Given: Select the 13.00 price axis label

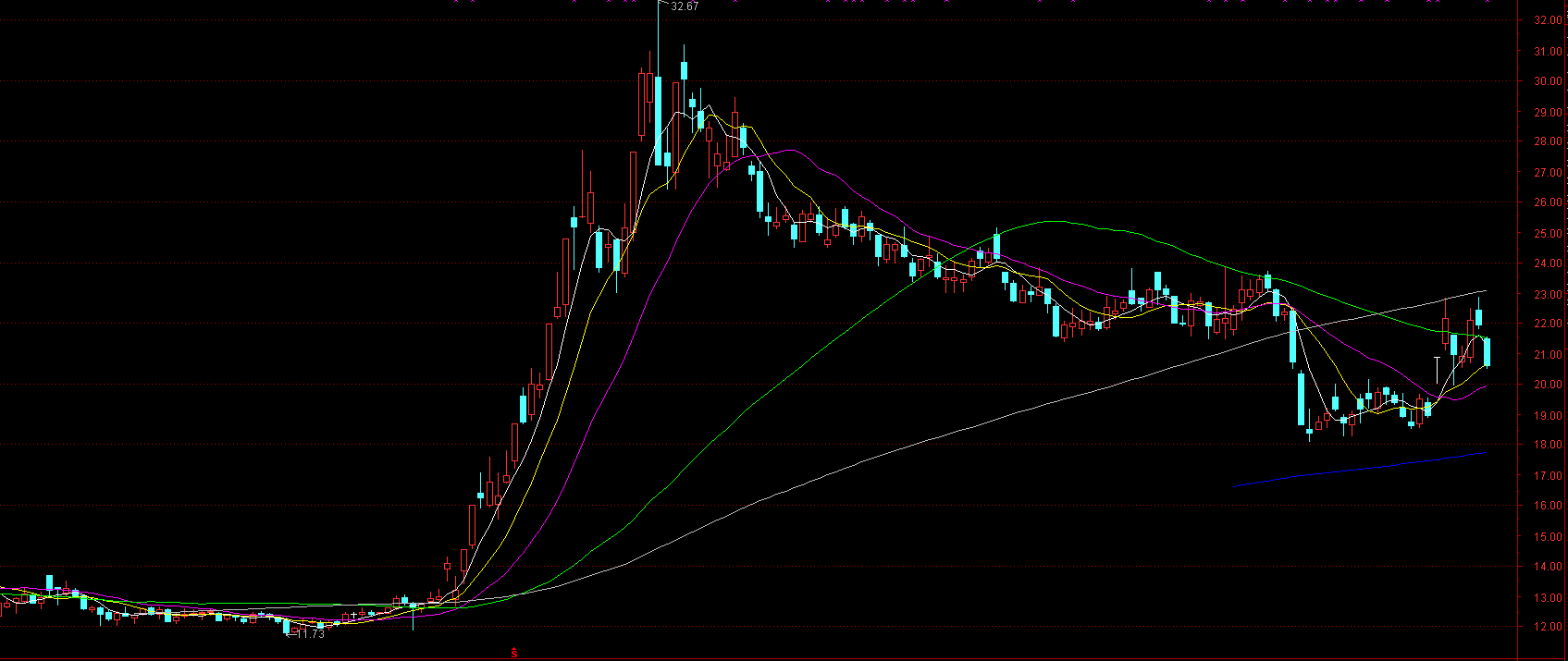Looking at the screenshot, I should point(1548,598).
